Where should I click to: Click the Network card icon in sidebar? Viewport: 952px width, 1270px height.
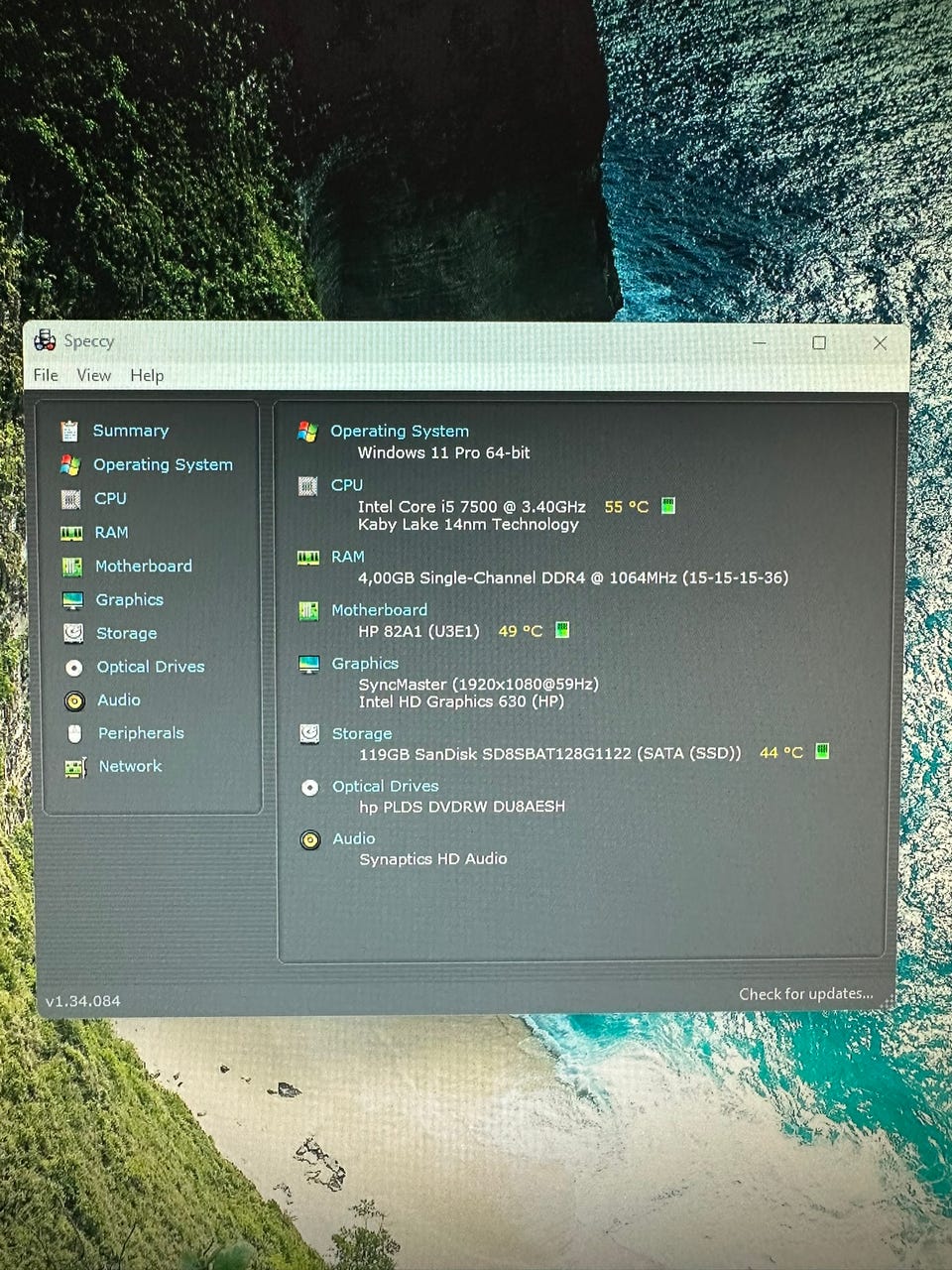coord(75,767)
